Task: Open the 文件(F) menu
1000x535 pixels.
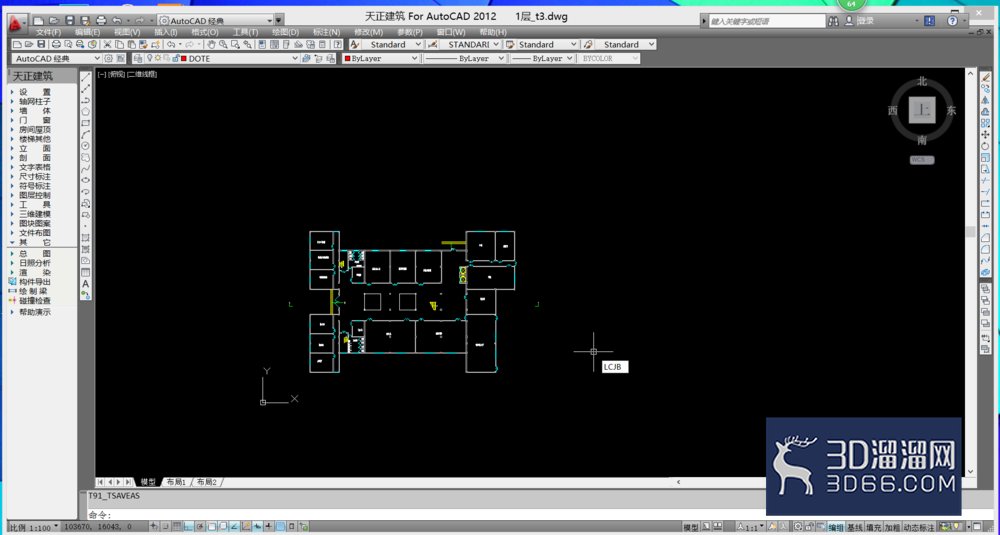Action: click(48, 32)
